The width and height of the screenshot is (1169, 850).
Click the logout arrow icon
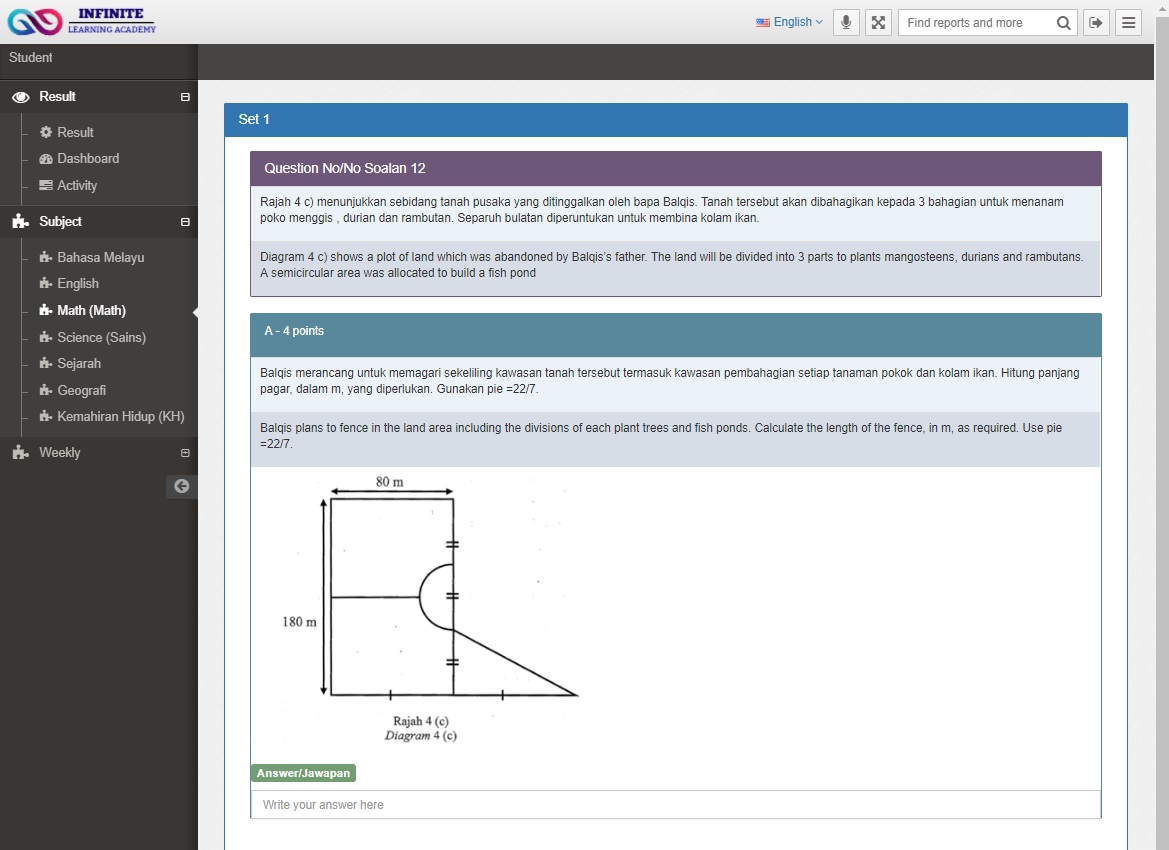[1096, 22]
